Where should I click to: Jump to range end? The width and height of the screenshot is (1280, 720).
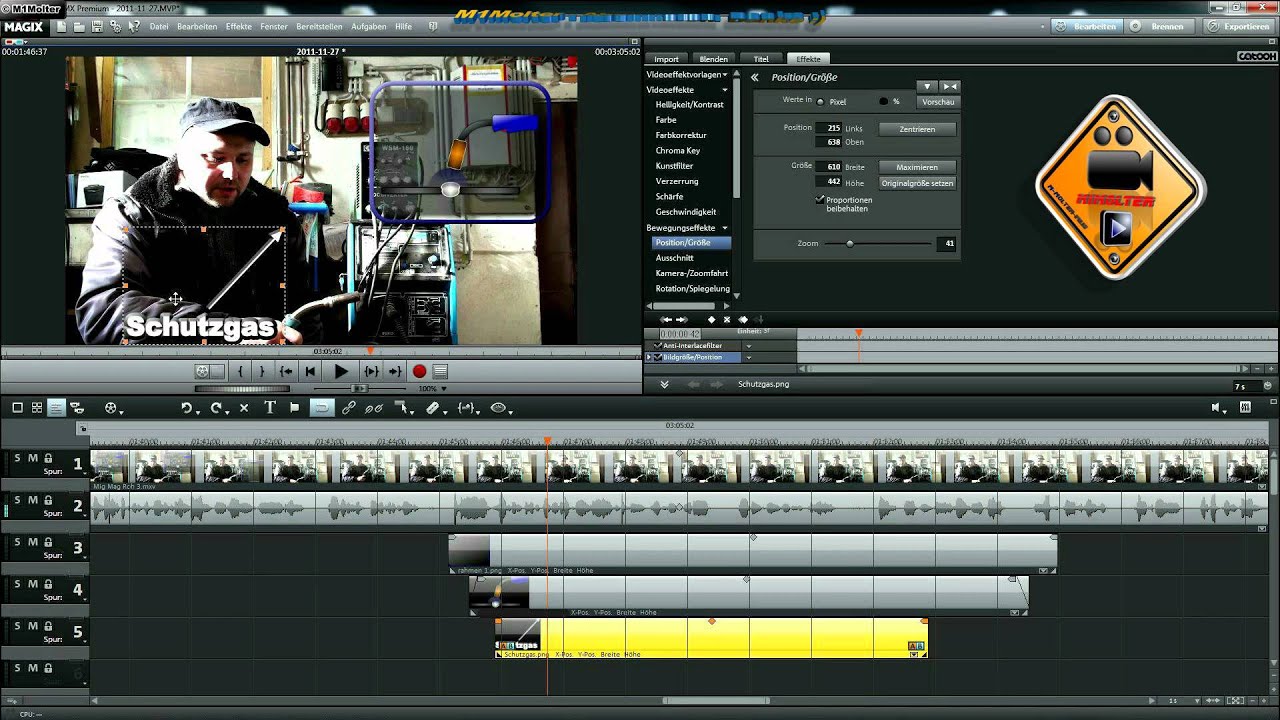[x=395, y=371]
